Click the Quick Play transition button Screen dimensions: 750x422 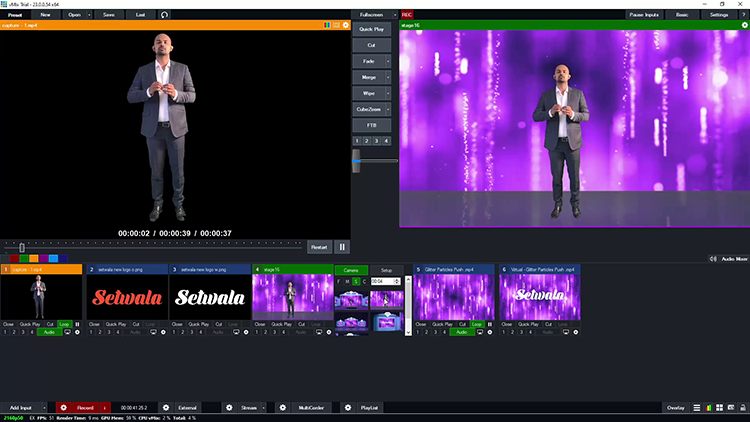372,28
